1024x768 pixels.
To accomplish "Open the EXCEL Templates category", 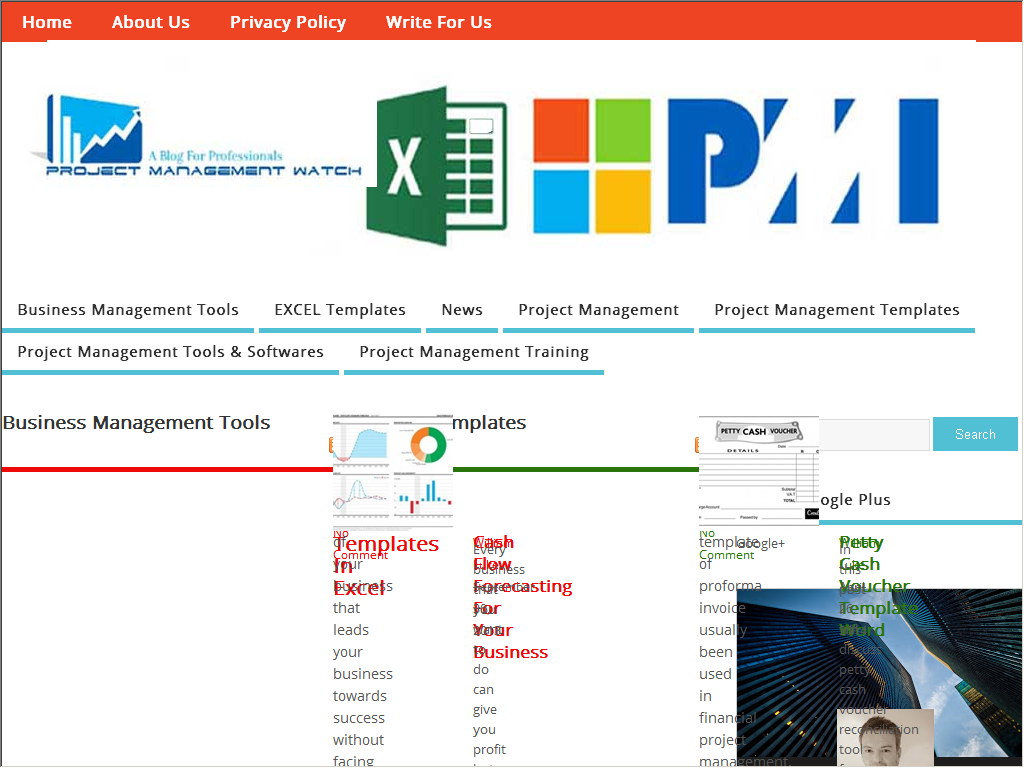I will point(340,310).
